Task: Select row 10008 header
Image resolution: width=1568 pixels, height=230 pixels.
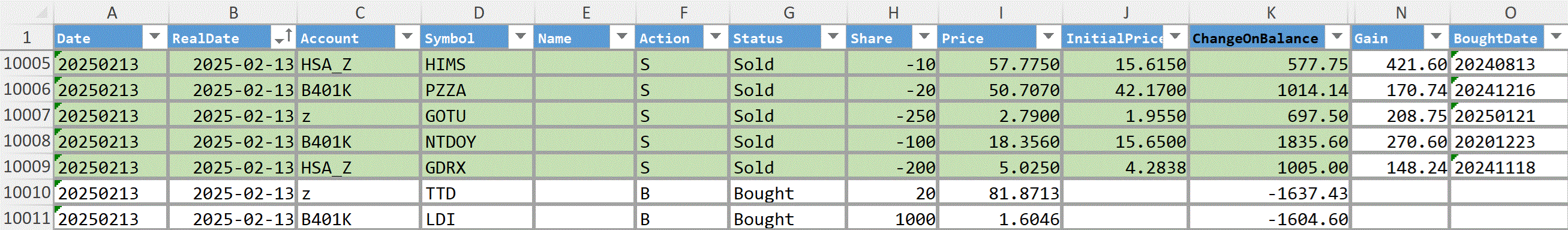Action: [x=27, y=141]
